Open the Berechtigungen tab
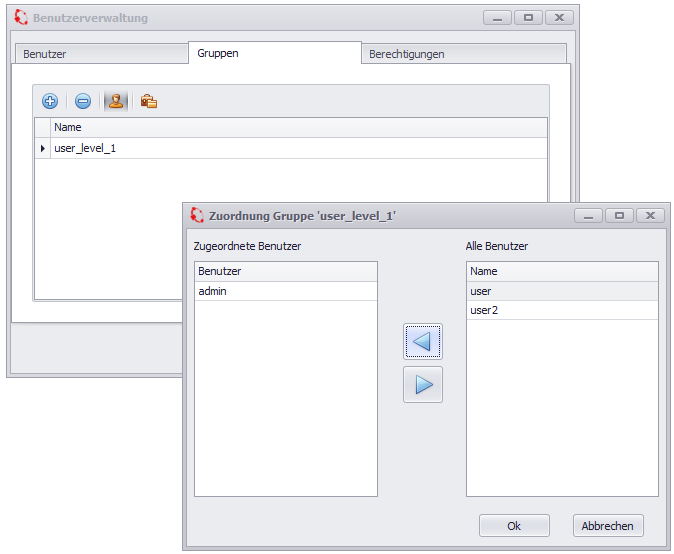The width and height of the screenshot is (674, 554). (463, 54)
